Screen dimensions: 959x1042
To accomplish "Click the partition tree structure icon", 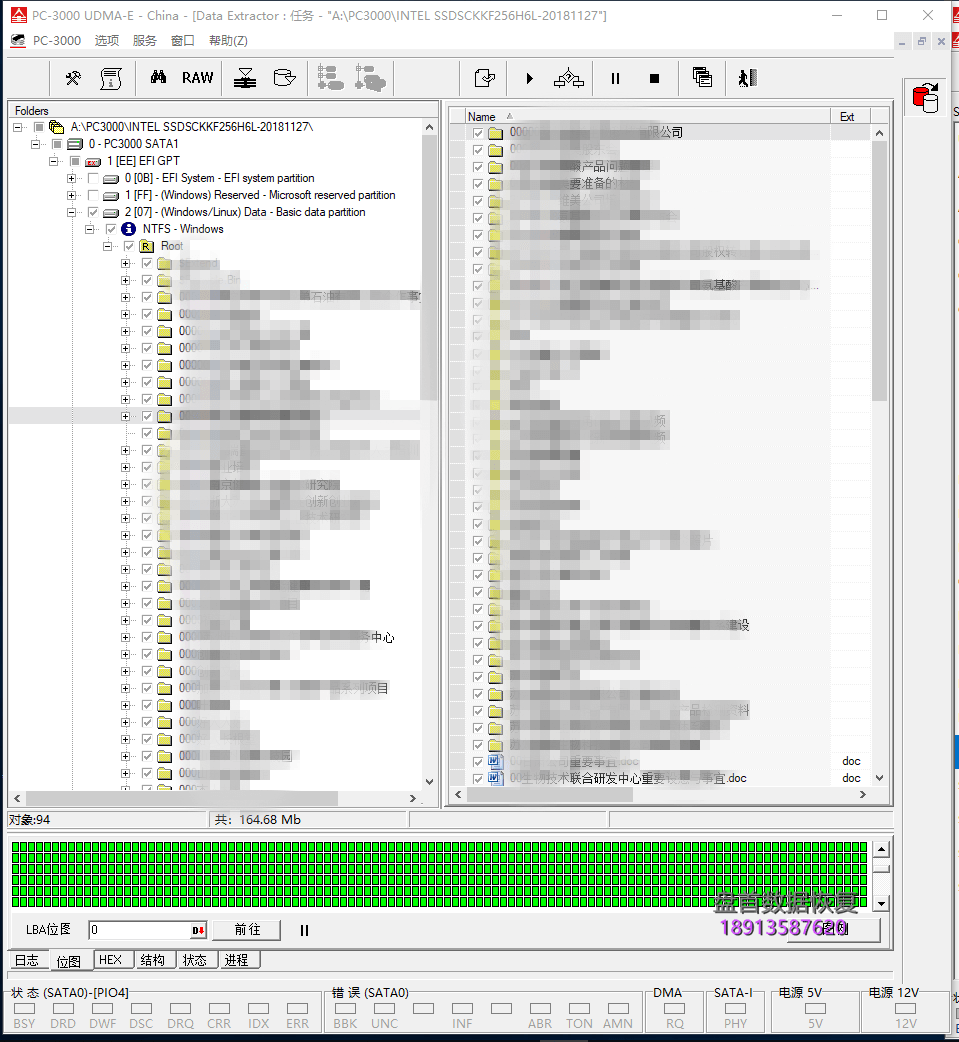I will [330, 78].
